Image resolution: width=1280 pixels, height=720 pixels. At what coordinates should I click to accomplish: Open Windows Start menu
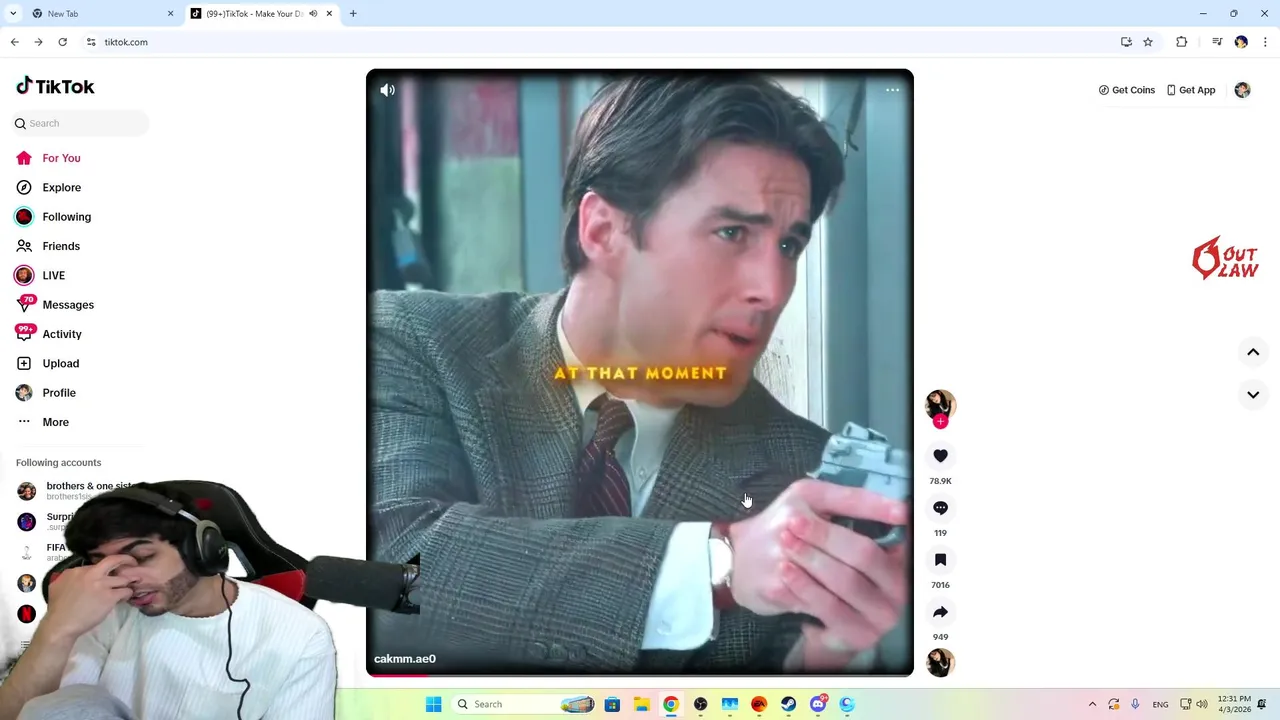coord(433,704)
